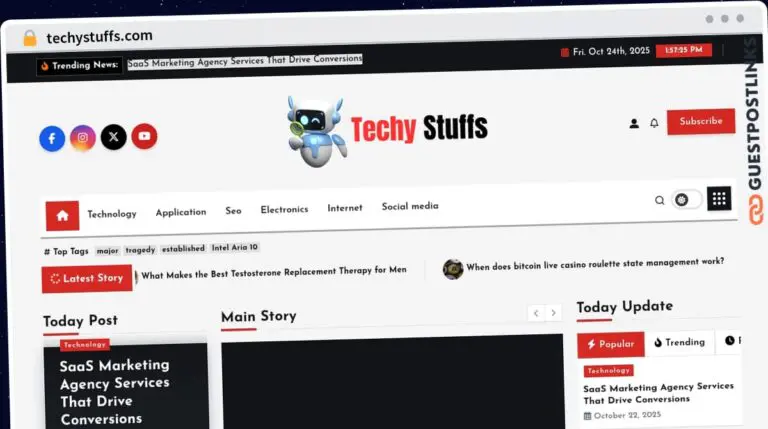
Task: Open the search magnifier icon
Action: [x=659, y=200]
